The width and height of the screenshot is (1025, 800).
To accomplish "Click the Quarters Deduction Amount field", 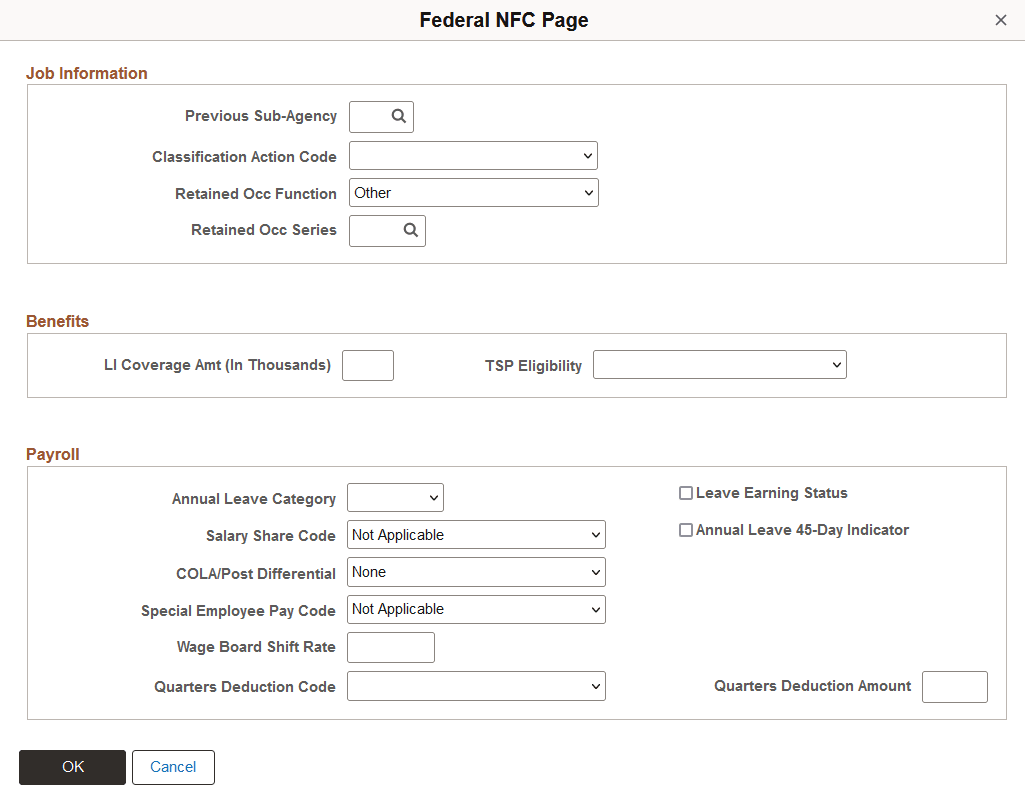I will (x=954, y=687).
